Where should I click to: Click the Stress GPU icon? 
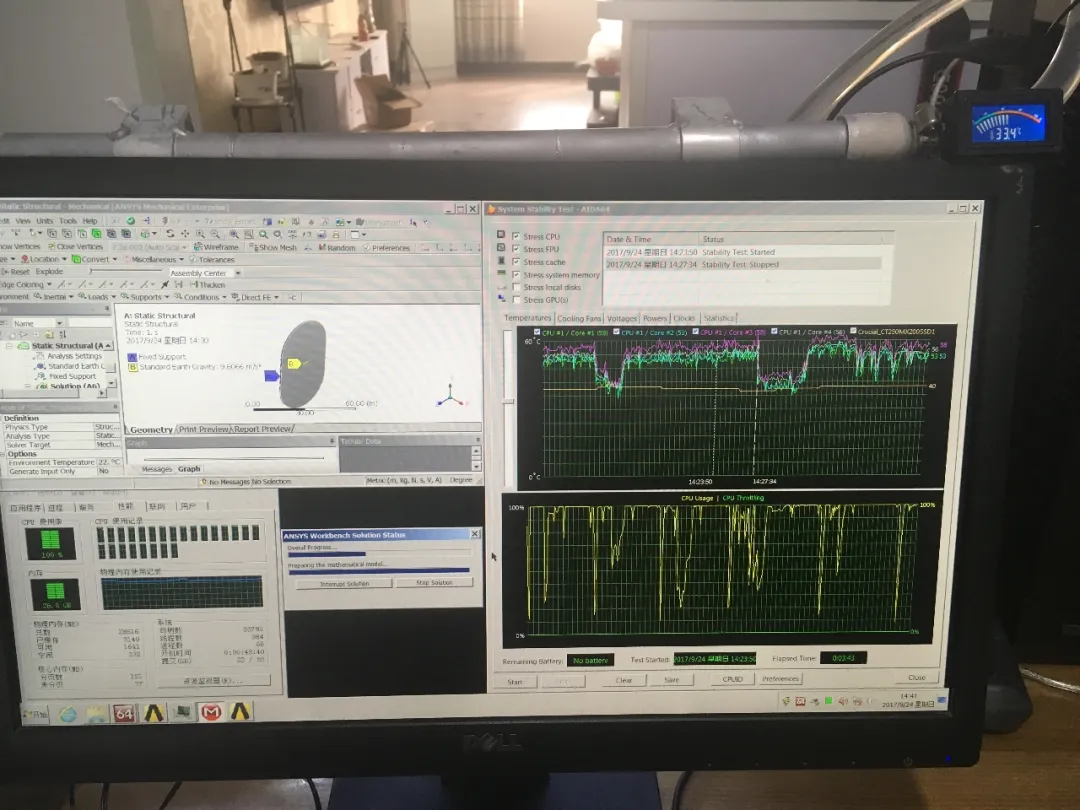(x=501, y=299)
